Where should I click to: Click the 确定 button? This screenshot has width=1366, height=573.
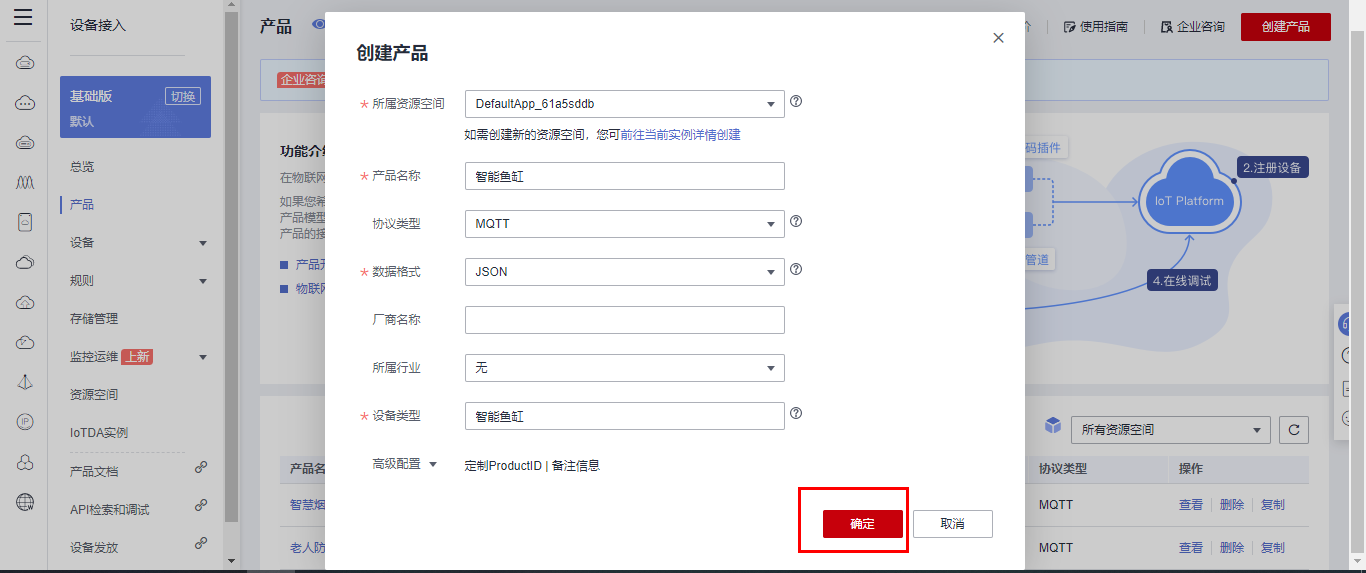862,524
